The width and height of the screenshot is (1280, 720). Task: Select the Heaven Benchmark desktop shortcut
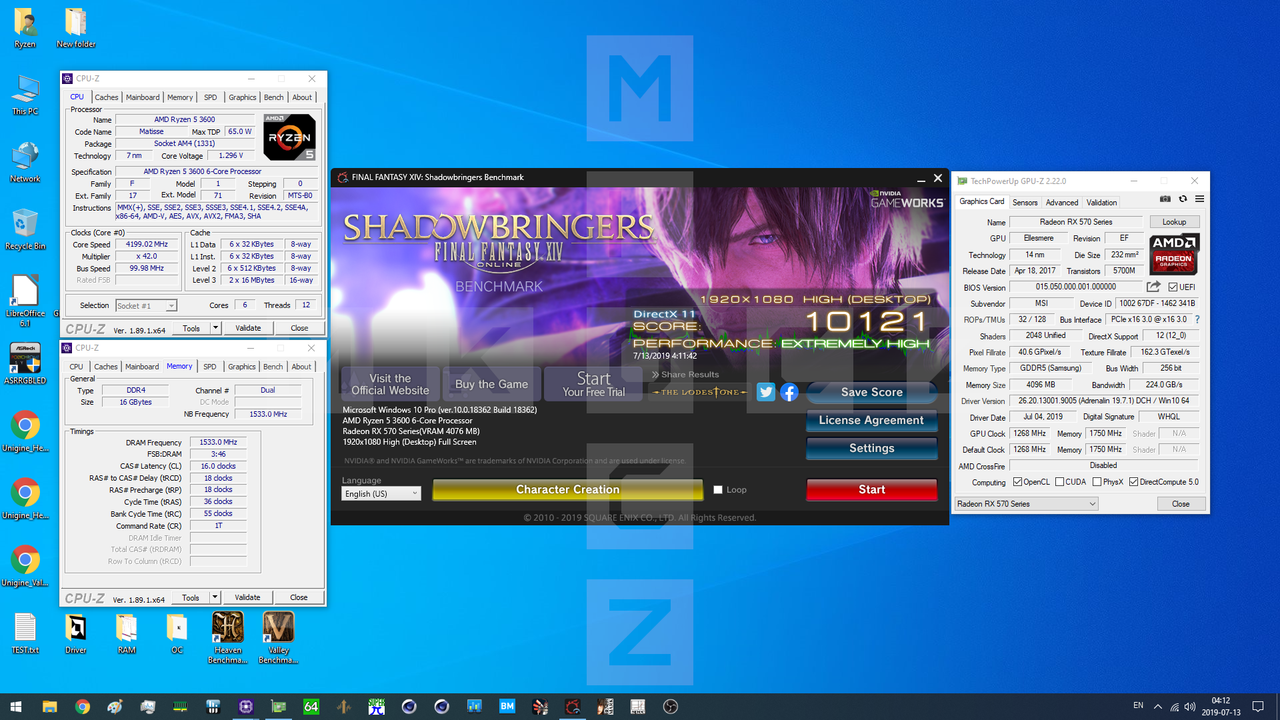pyautogui.click(x=227, y=638)
